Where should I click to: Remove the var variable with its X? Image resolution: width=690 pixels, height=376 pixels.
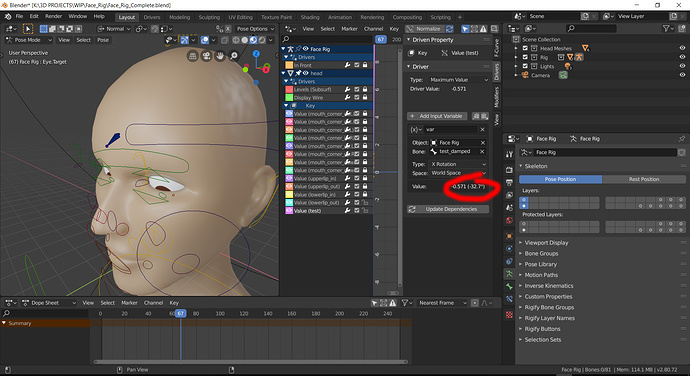pos(482,129)
